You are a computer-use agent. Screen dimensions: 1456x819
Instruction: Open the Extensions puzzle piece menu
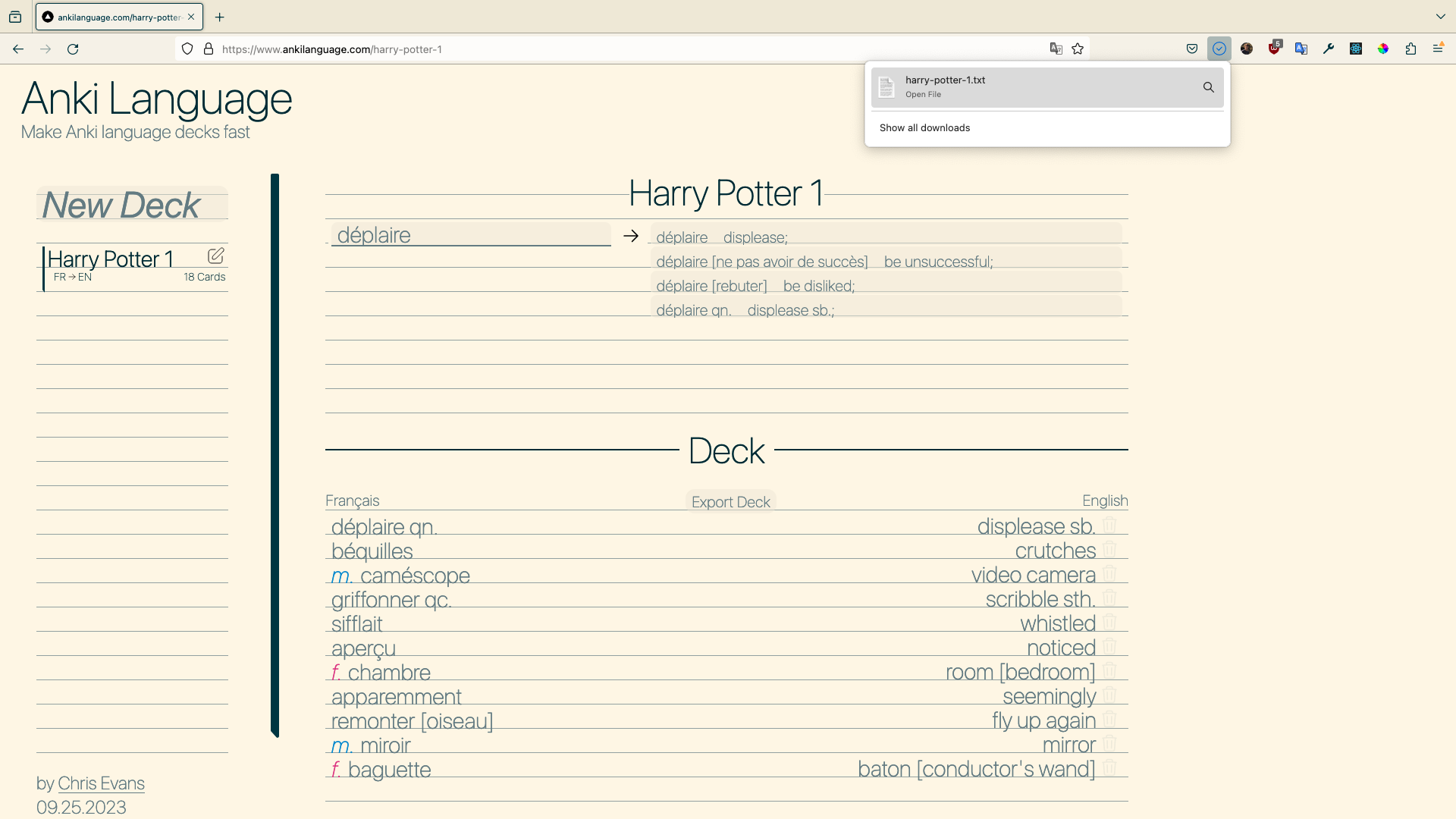coord(1410,49)
